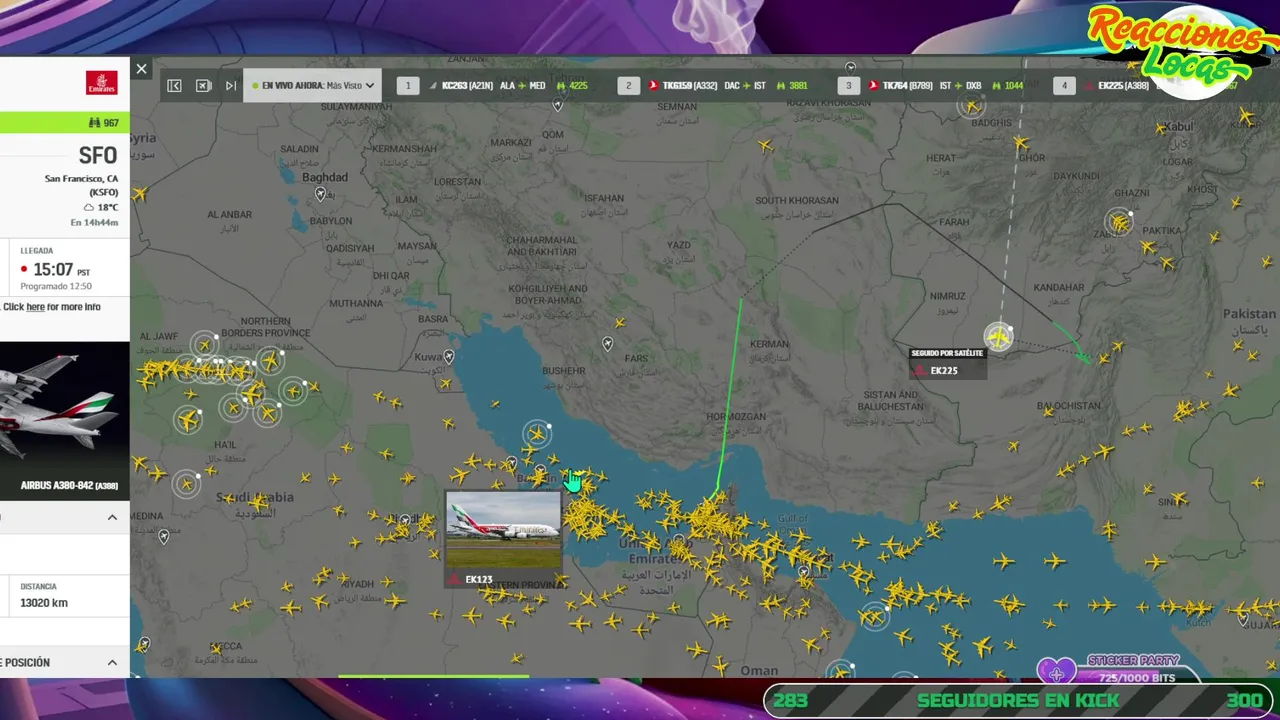
Task: Select circled aircraft over the Persian Gulf near Bushehr
Action: click(x=537, y=434)
